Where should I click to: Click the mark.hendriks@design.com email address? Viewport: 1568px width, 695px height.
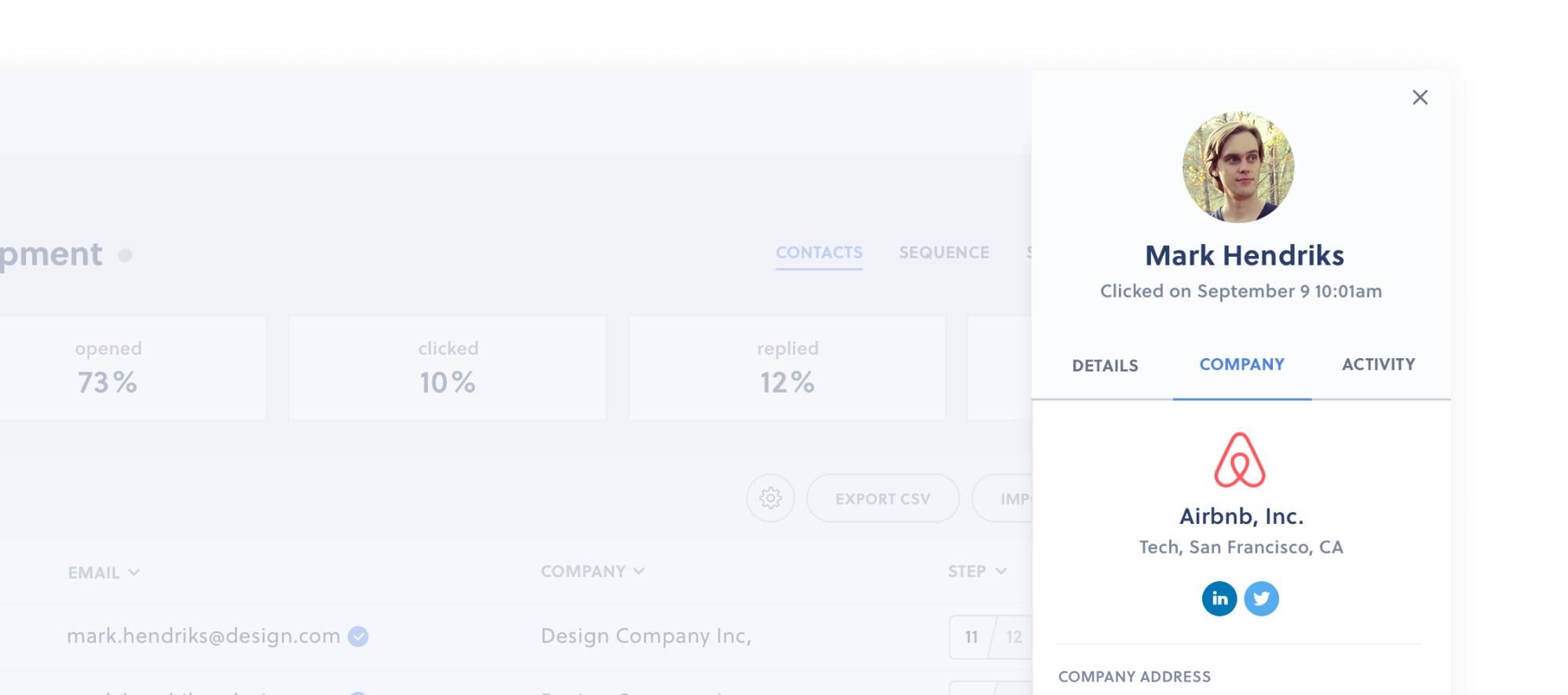[203, 636]
